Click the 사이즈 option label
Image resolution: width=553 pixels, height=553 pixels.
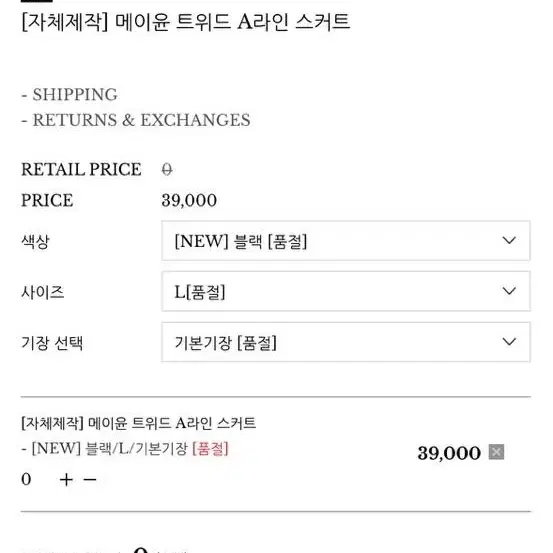43,292
